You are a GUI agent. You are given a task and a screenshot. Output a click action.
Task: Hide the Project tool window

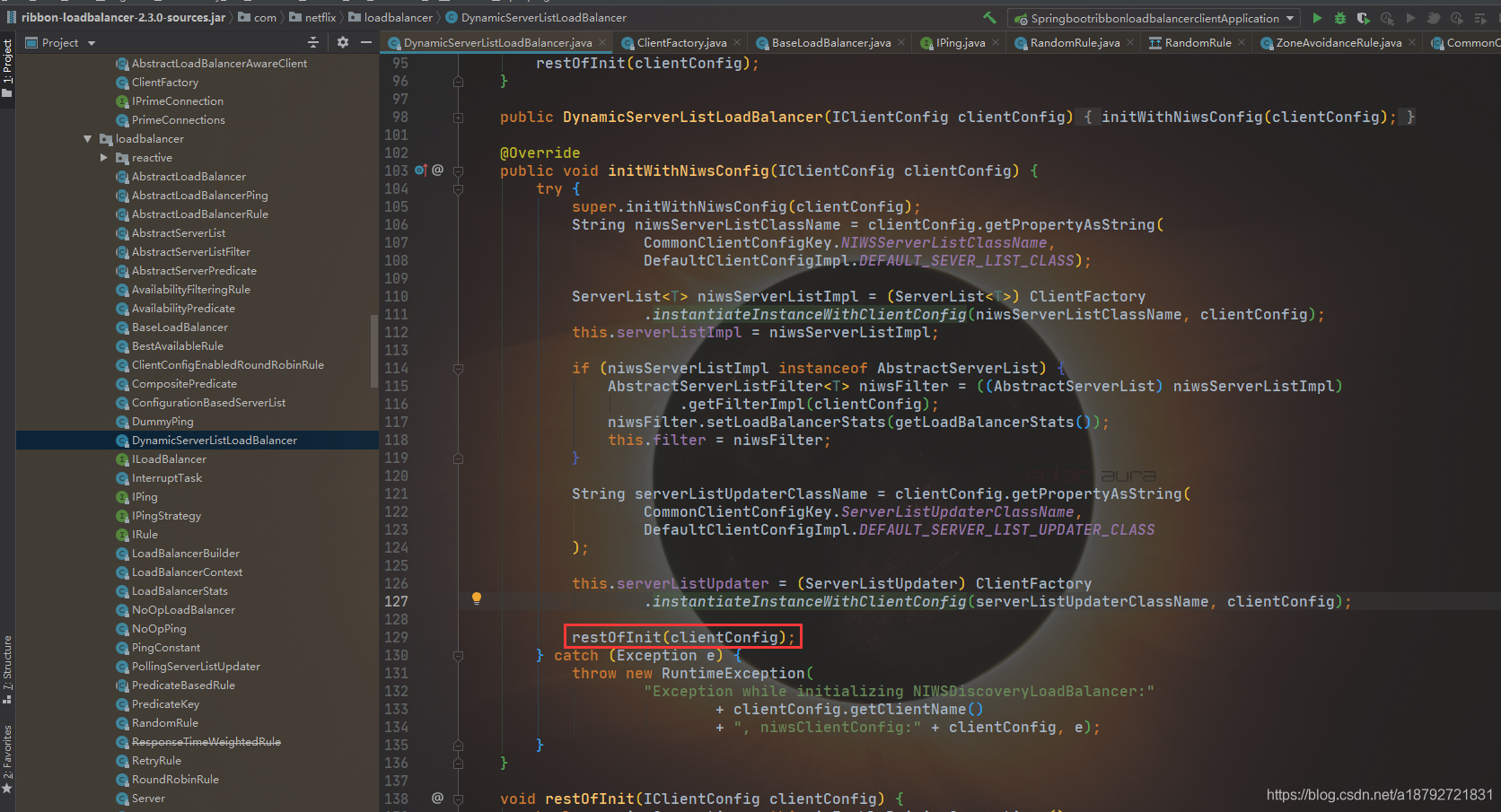tap(366, 42)
